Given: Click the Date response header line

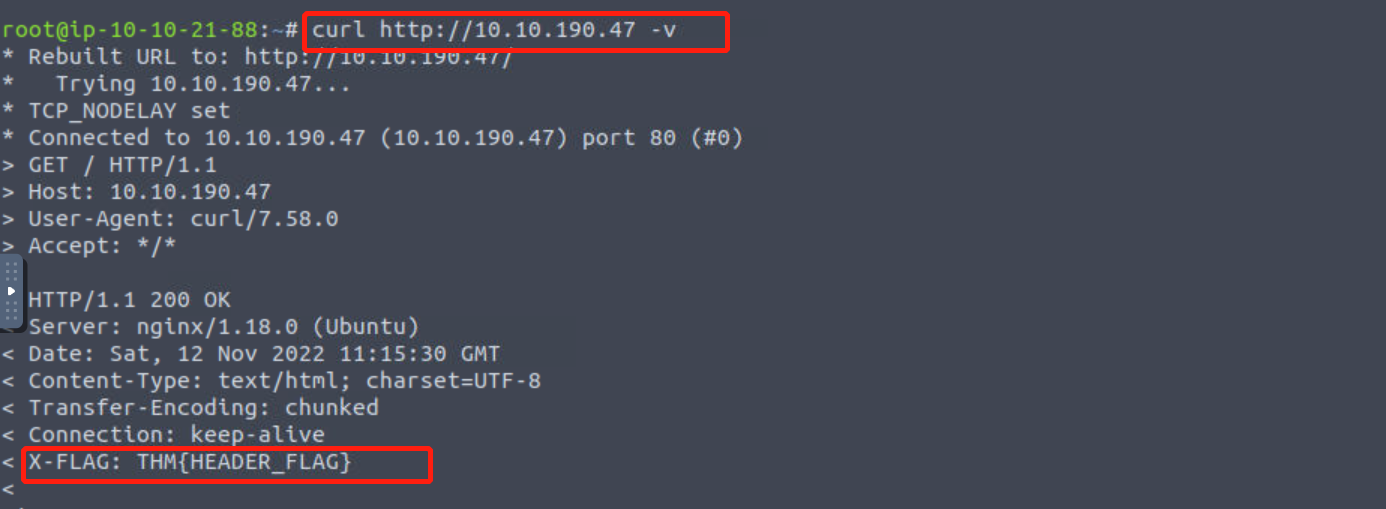Looking at the screenshot, I should tap(264, 354).
